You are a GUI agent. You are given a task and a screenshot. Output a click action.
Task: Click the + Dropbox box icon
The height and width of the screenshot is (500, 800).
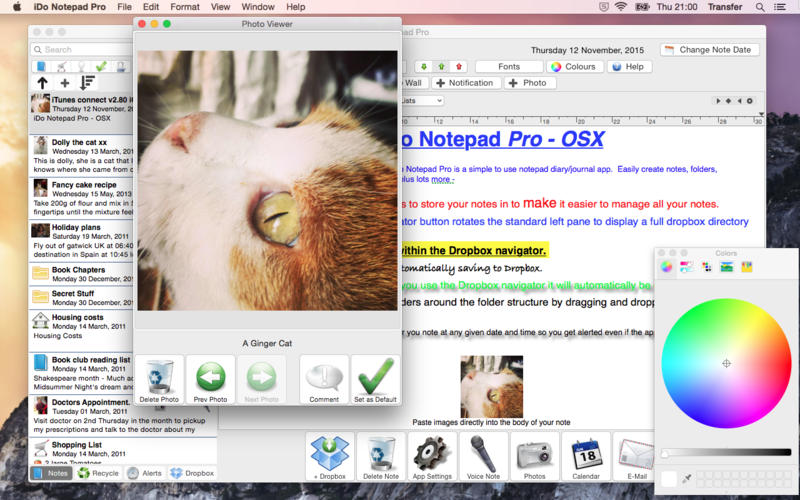point(330,456)
